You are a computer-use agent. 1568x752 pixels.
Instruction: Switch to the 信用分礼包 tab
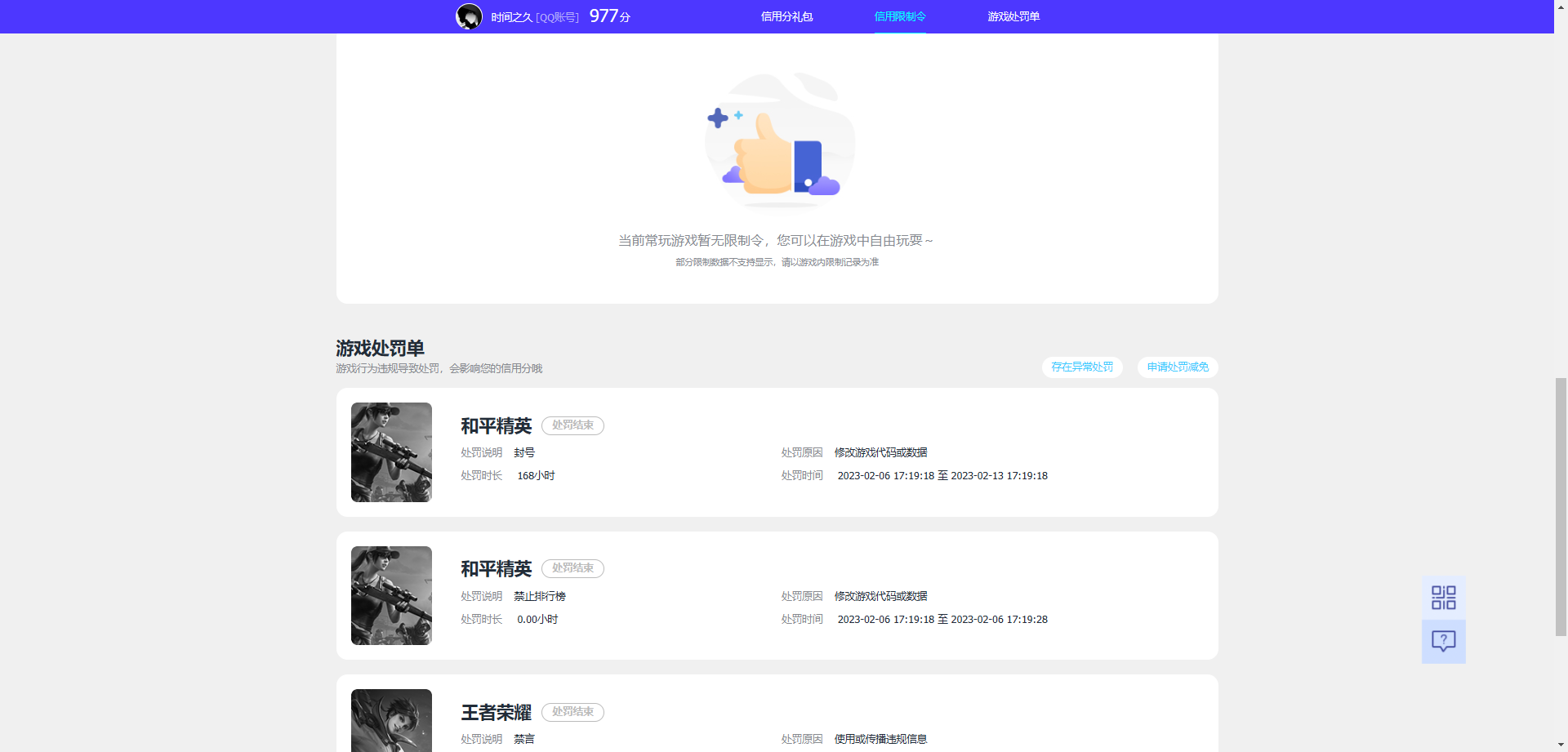786,16
